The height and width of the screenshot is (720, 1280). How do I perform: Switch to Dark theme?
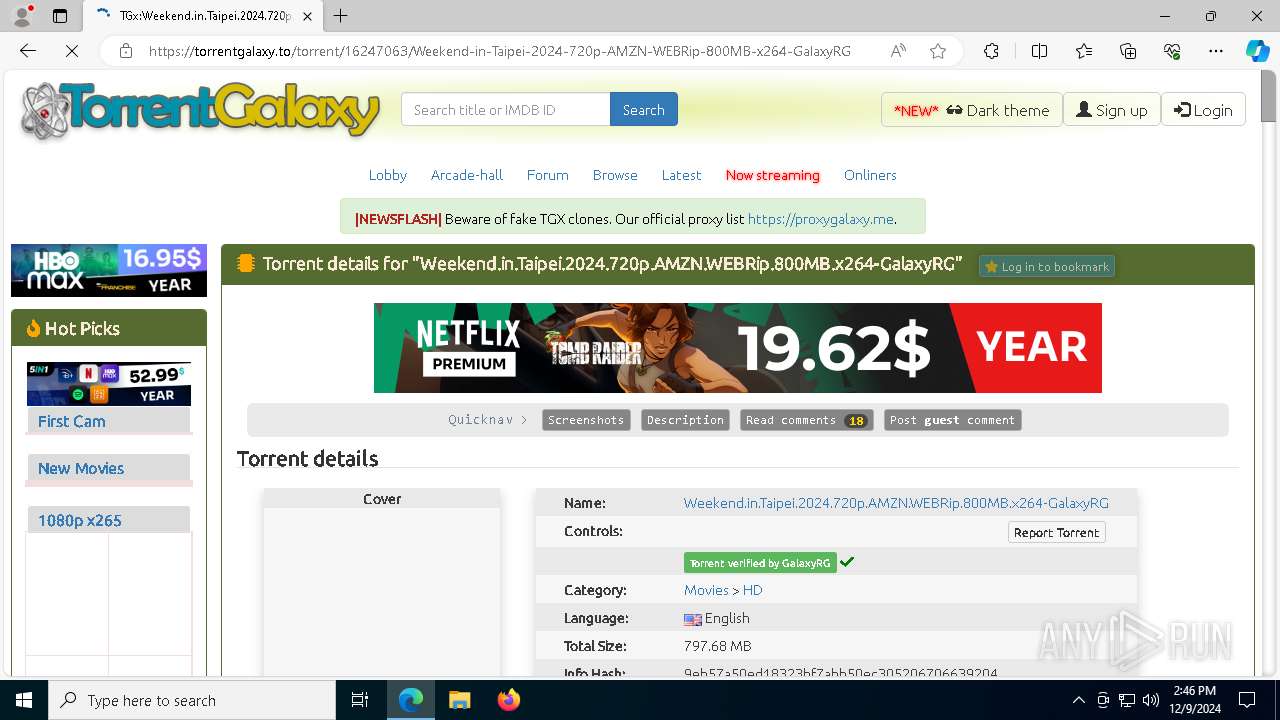tap(971, 110)
